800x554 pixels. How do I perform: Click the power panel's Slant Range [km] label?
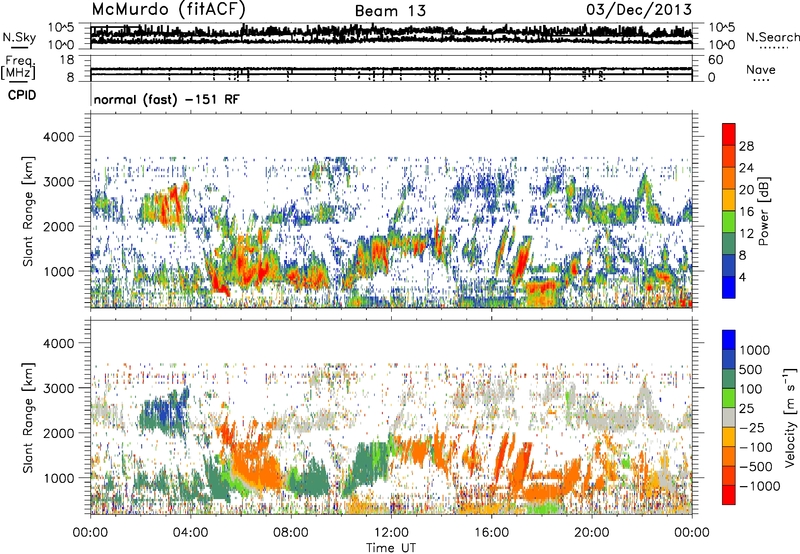point(28,211)
